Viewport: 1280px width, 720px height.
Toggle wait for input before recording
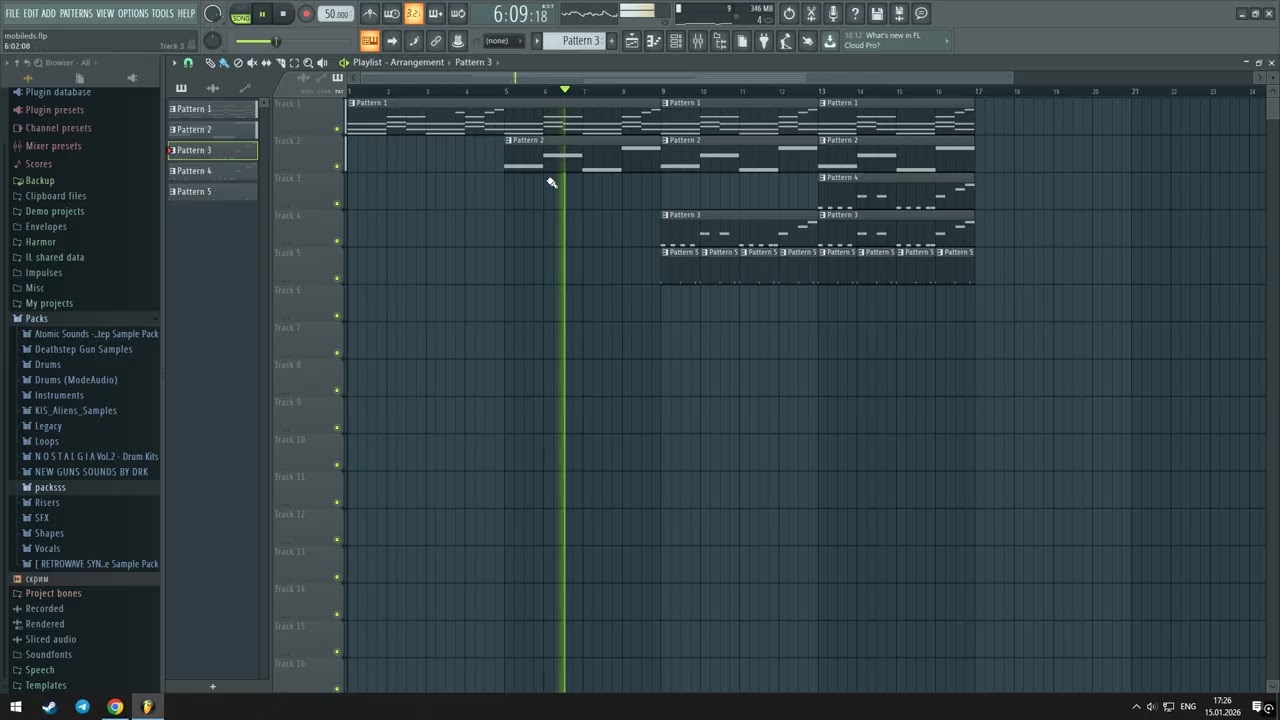[x=391, y=13]
